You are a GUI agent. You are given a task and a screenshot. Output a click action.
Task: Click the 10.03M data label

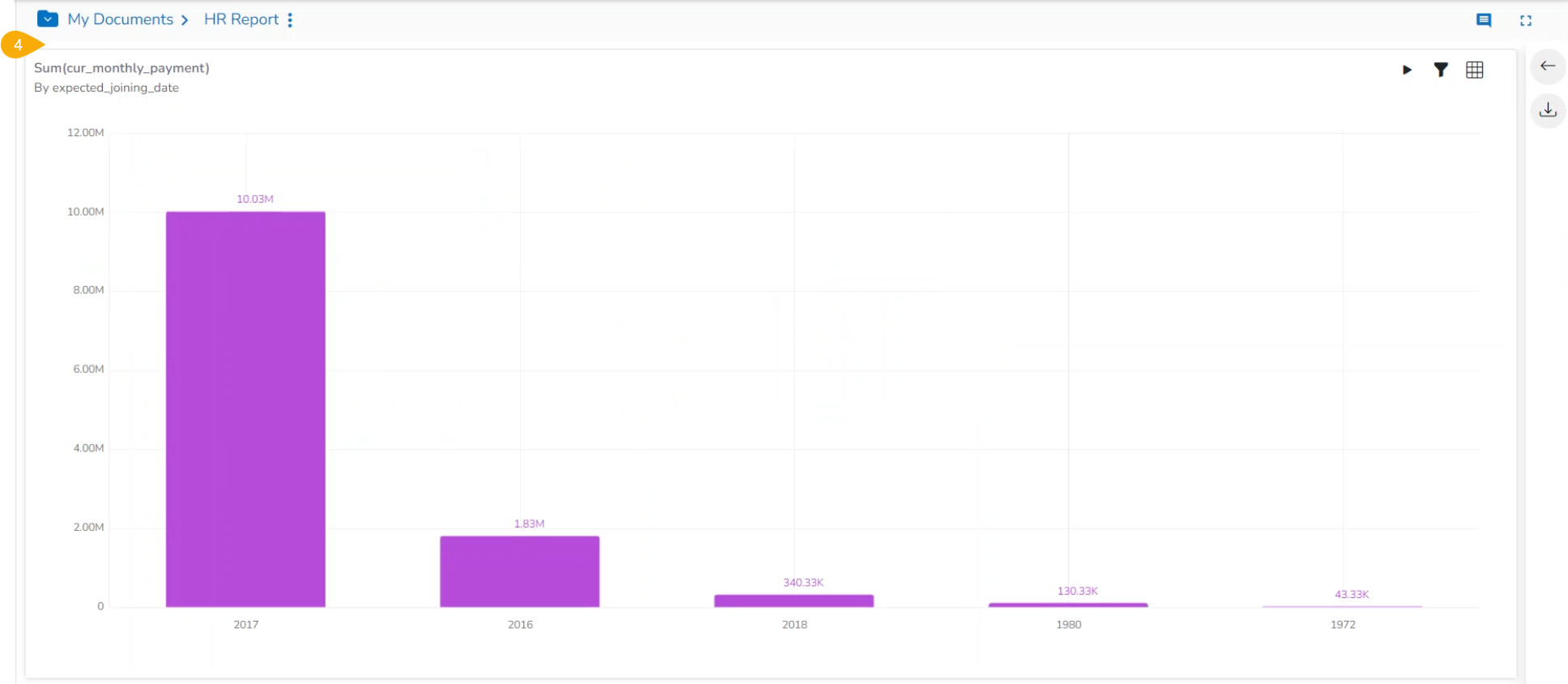[255, 199]
